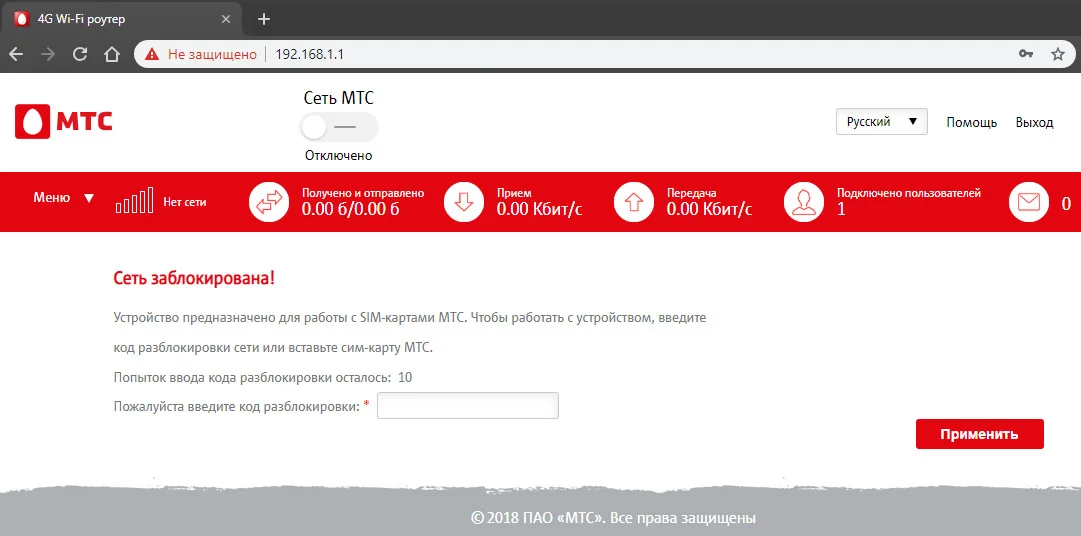Focus the unlock code input field

click(x=467, y=406)
